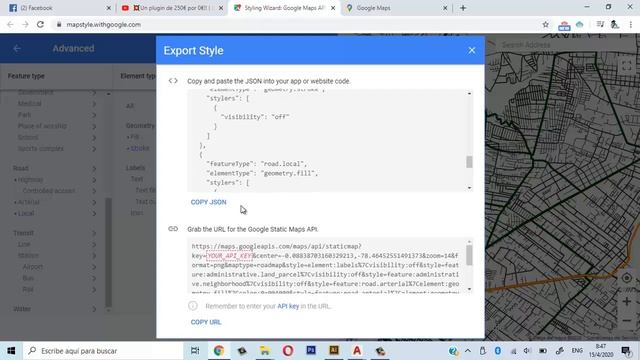Switch to the Facebook browser tab
This screenshot has height=360, width=640.
[x=59, y=8]
